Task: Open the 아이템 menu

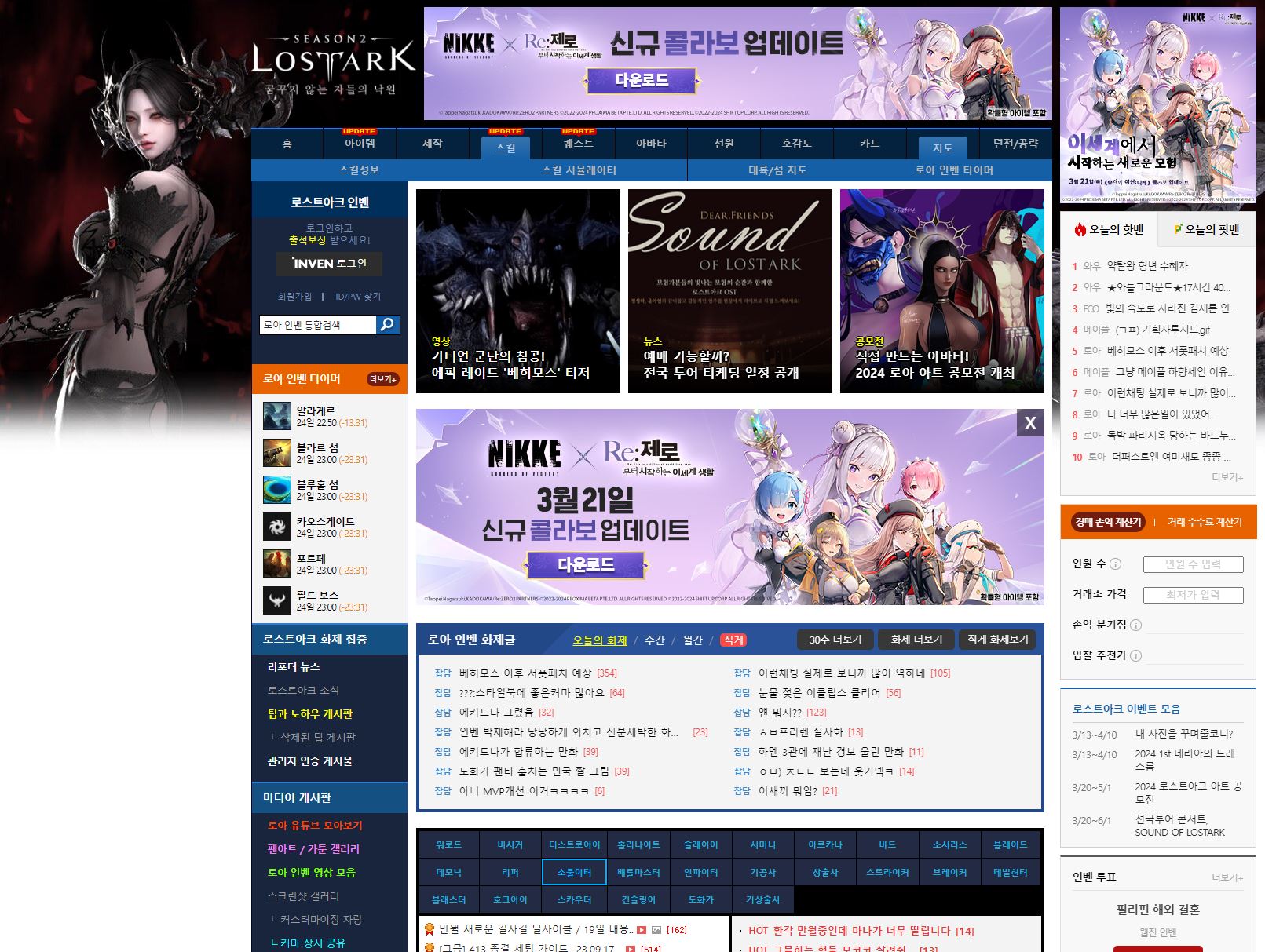Action: 360,144
